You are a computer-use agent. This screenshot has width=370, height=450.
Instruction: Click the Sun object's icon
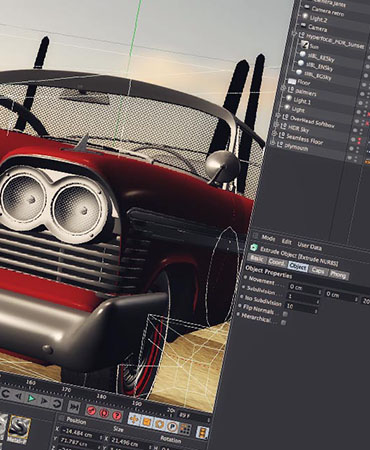pos(304,44)
